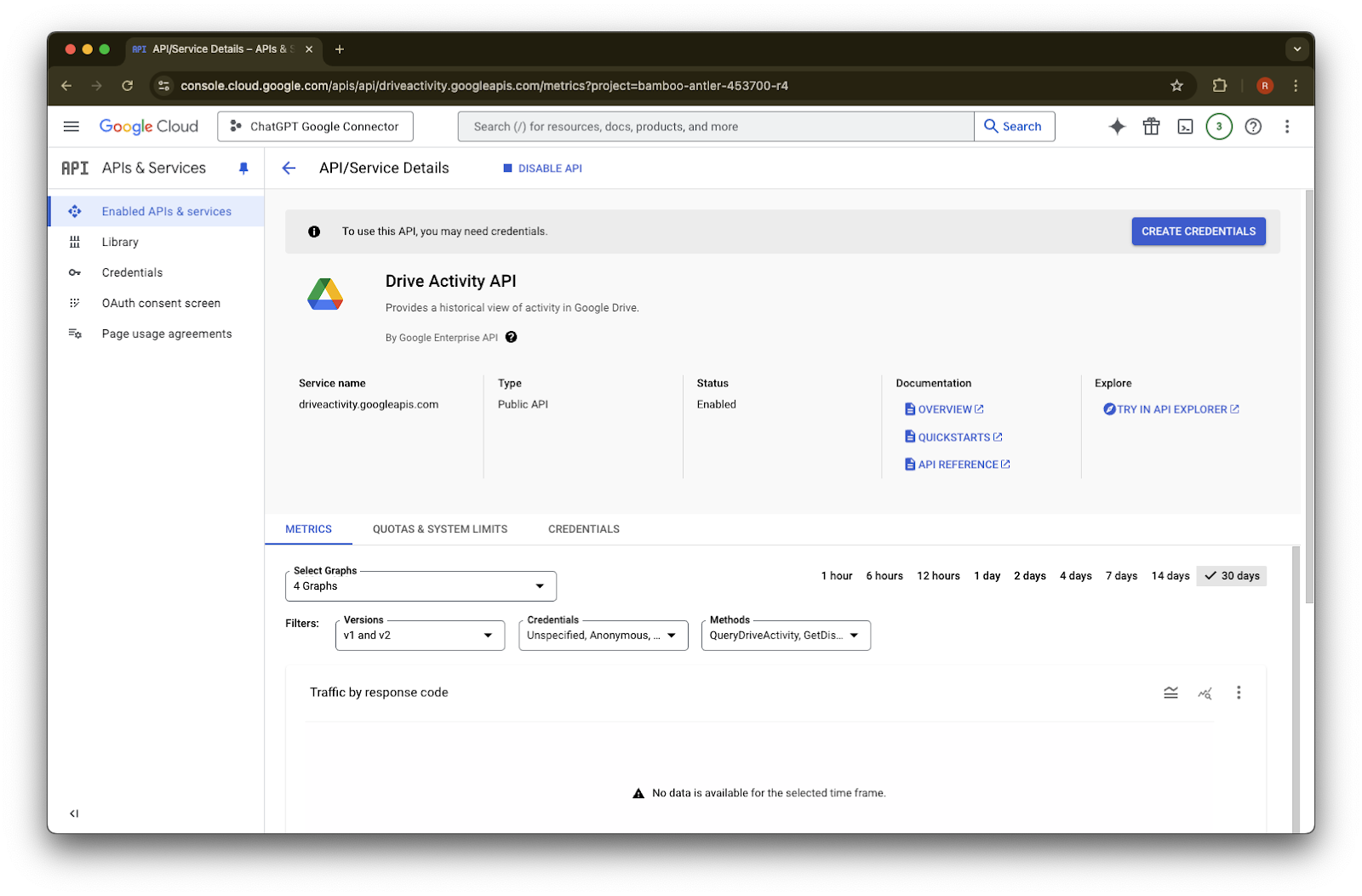This screenshot has width=1362, height=896.
Task: View site information icon in address bar
Action: click(164, 86)
